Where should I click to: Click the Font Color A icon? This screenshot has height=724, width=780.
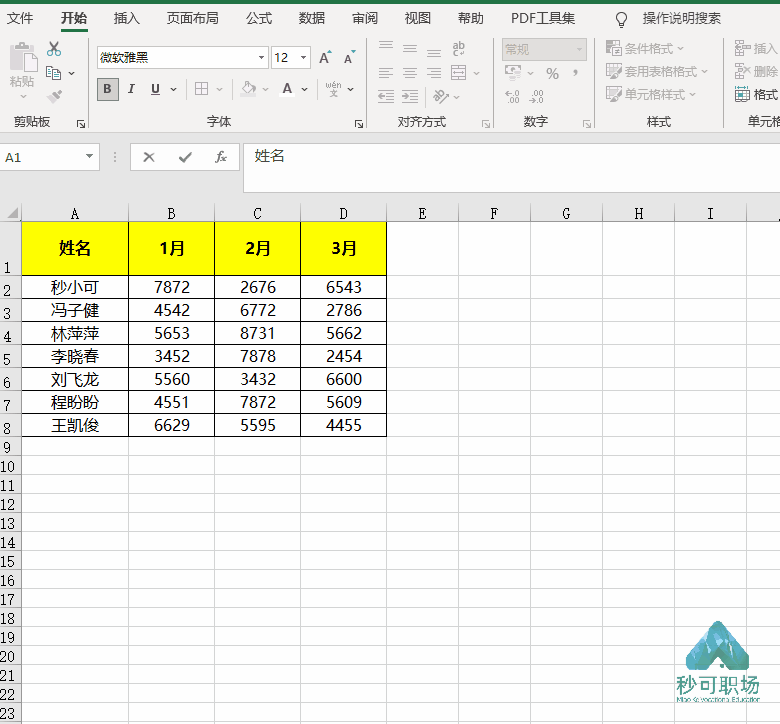(x=287, y=89)
